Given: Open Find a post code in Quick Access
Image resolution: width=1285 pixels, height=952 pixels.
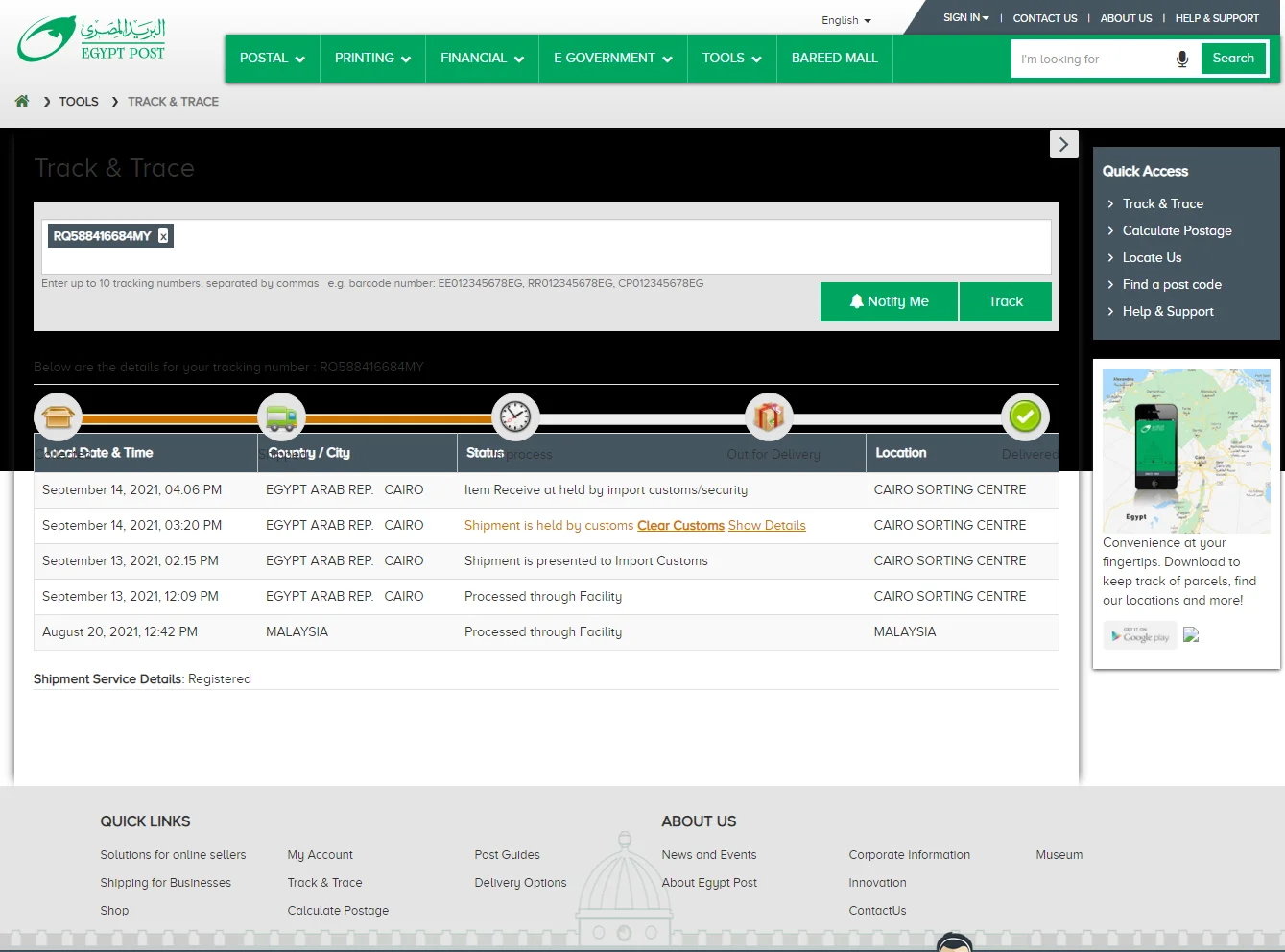Looking at the screenshot, I should point(1172,284).
